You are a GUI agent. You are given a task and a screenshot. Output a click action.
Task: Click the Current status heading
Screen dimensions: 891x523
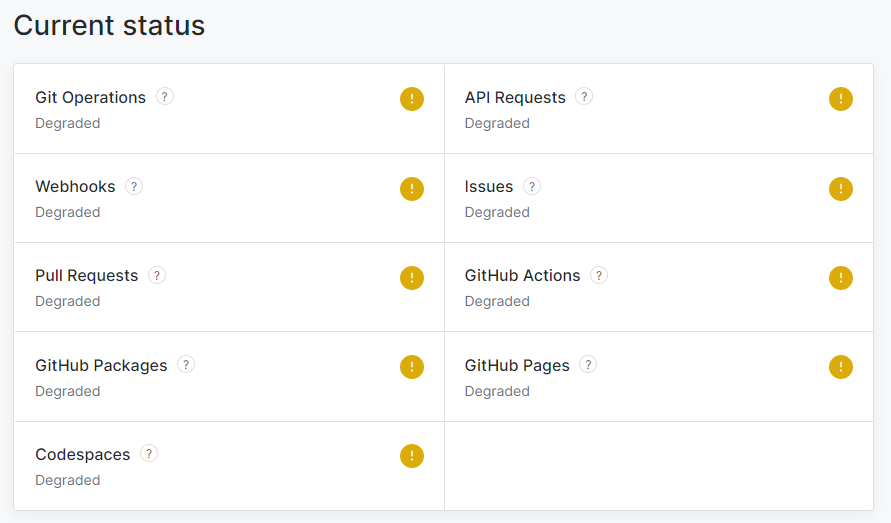pos(109,26)
